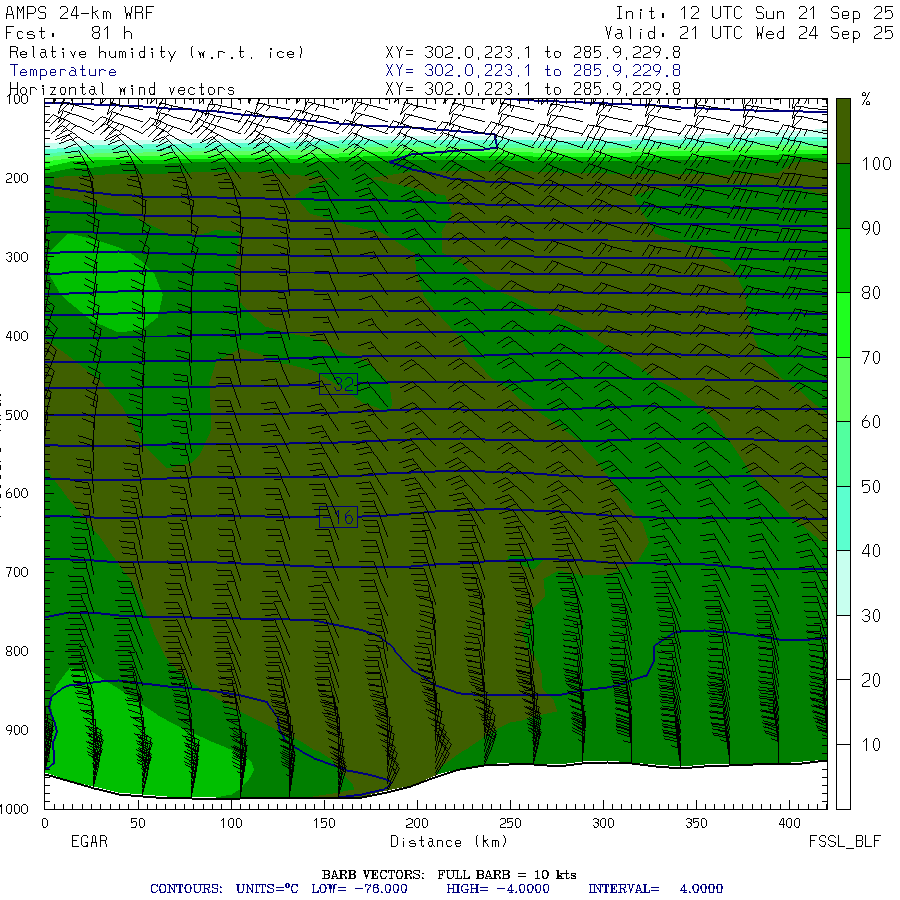Click the colorbar tick label 30
Image resolution: width=900 pixels, height=900 pixels.
tap(871, 616)
